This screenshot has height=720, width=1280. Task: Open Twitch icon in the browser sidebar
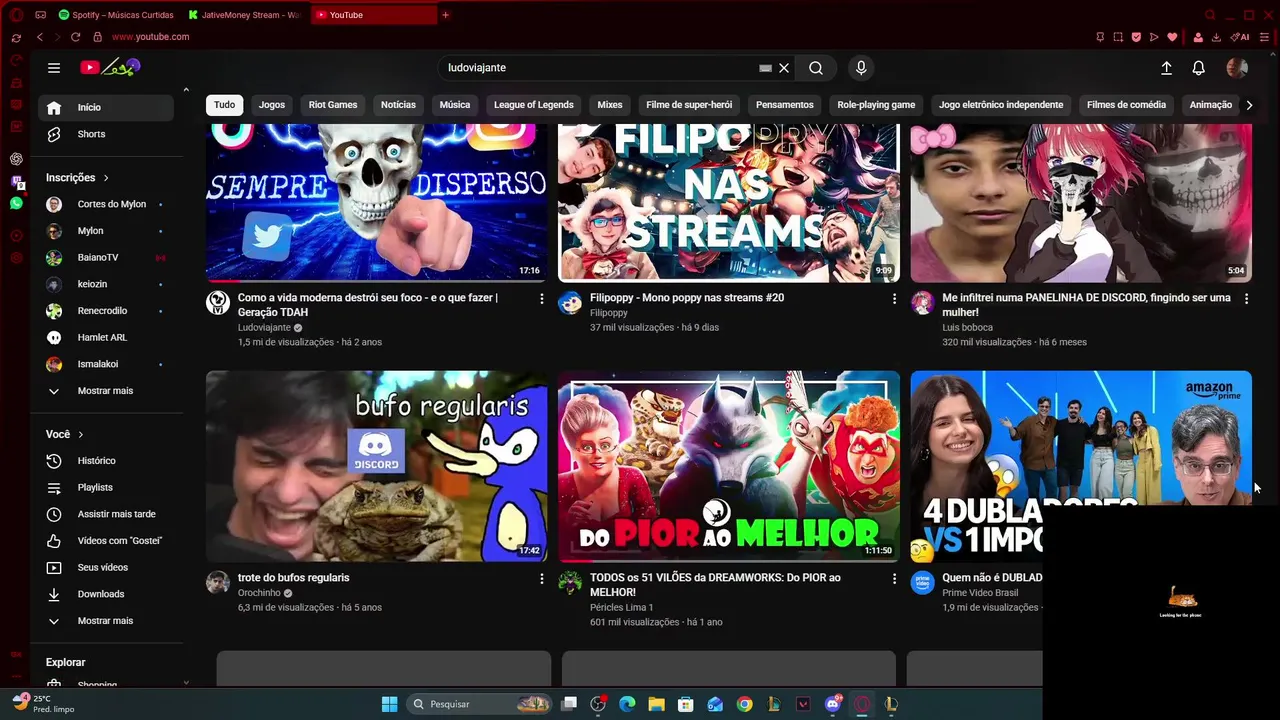point(16,182)
